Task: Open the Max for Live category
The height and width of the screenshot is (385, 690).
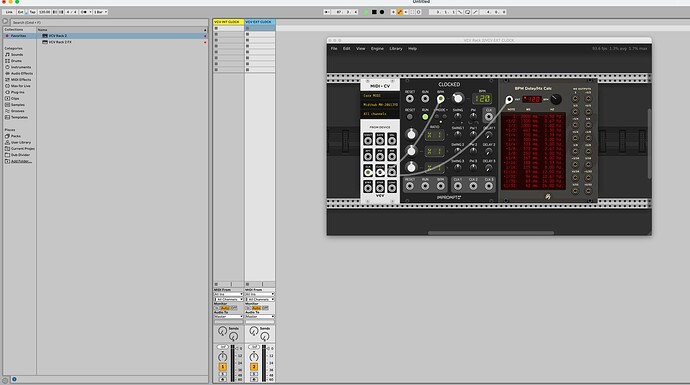Action: [x=20, y=86]
